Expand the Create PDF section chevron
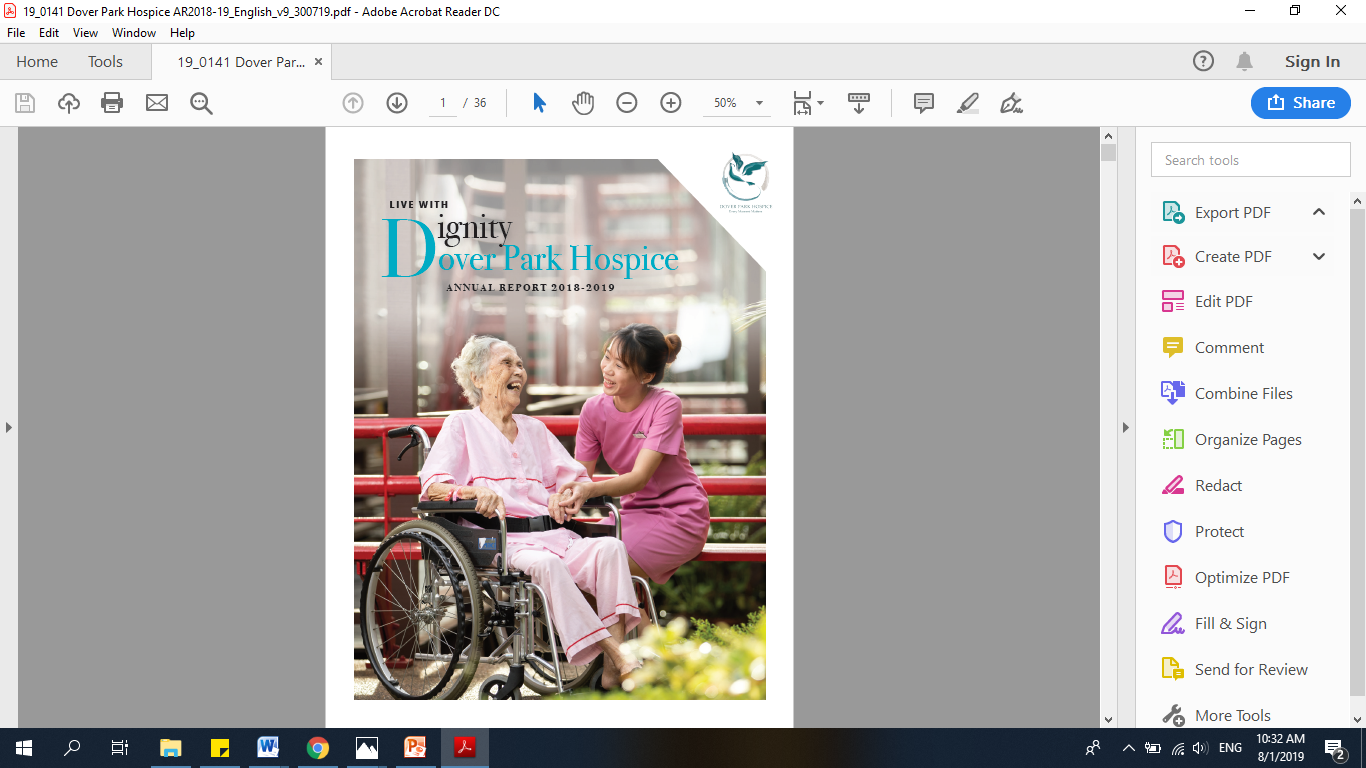This screenshot has height=768, width=1366. 1319,257
